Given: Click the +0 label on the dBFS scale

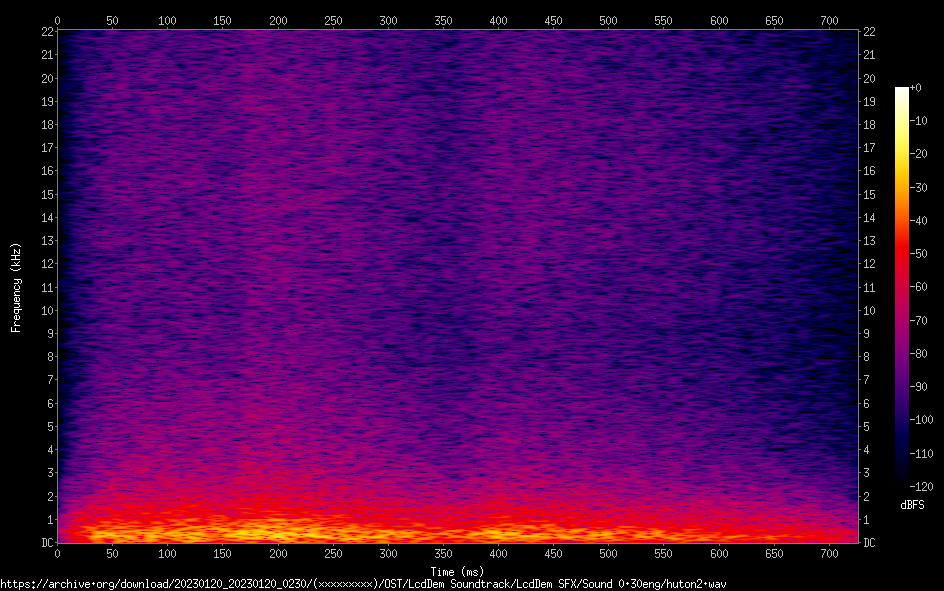Looking at the screenshot, I should pyautogui.click(x=917, y=88).
